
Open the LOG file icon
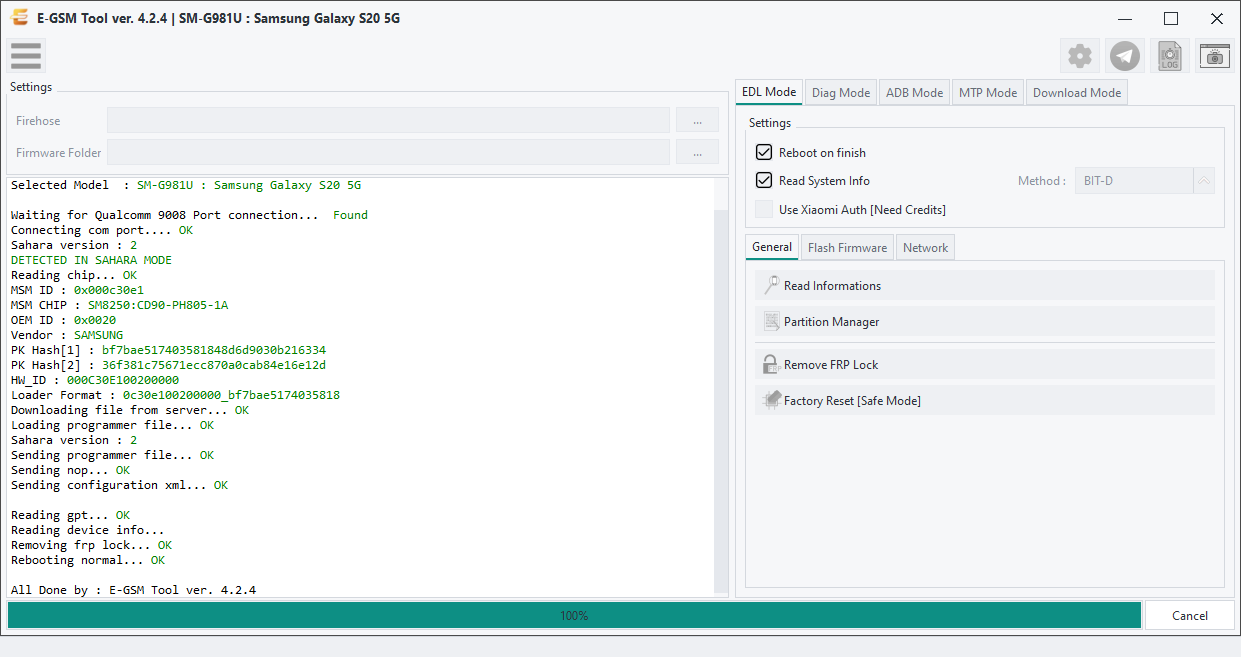(x=1170, y=56)
